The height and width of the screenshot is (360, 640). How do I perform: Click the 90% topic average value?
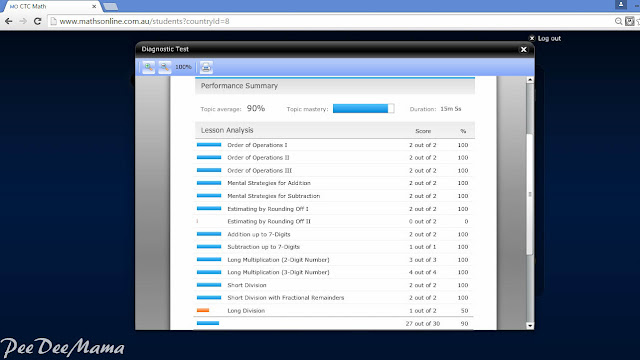point(256,108)
